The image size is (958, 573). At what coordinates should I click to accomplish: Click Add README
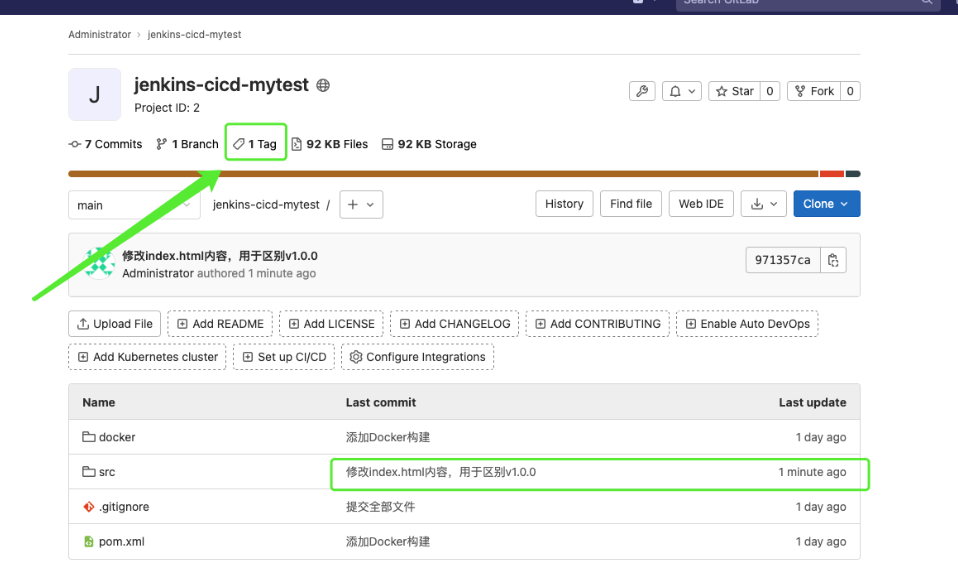220,324
